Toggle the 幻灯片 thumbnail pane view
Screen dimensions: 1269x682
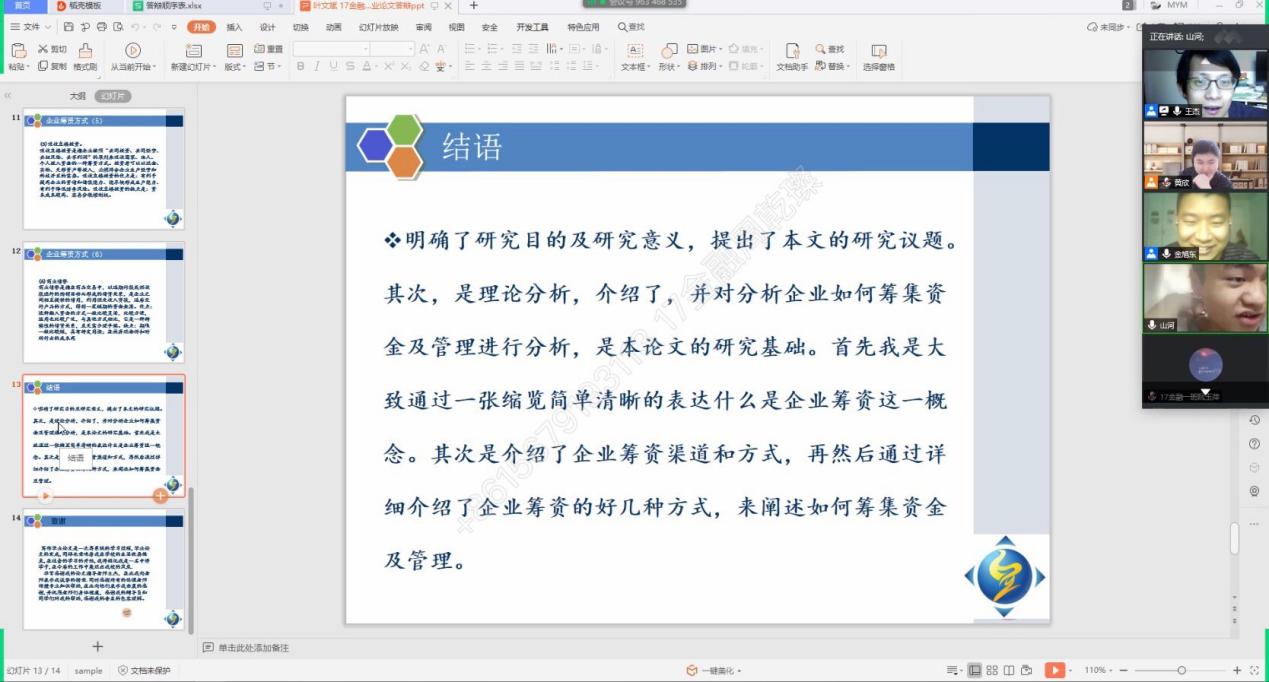[x=113, y=96]
